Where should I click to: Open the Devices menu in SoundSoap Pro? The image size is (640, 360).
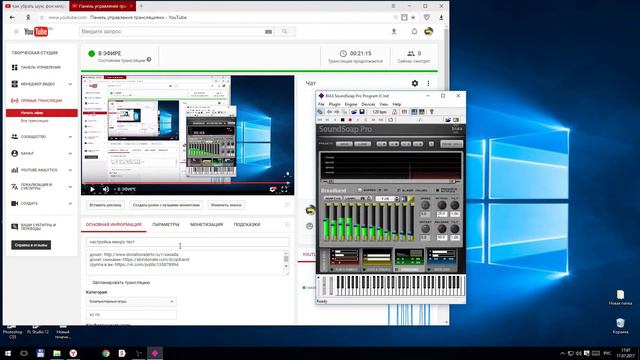tap(368, 104)
